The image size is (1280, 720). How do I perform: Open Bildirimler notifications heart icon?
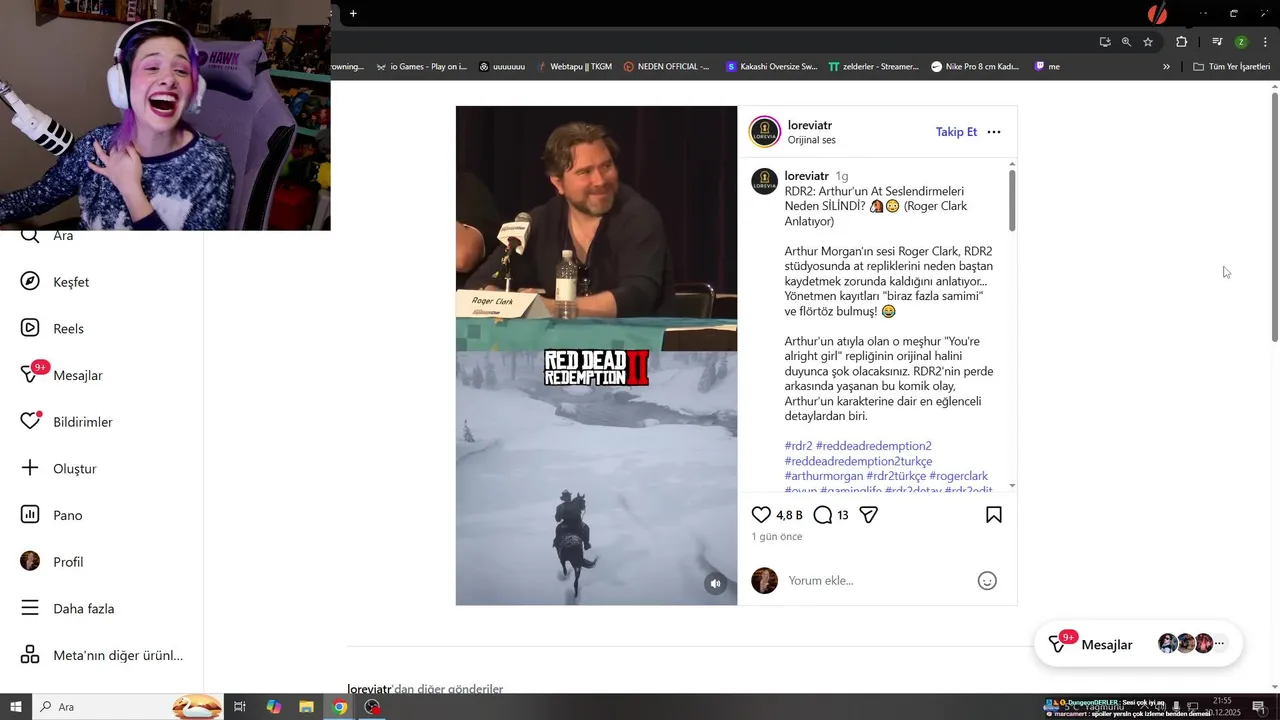coord(30,421)
